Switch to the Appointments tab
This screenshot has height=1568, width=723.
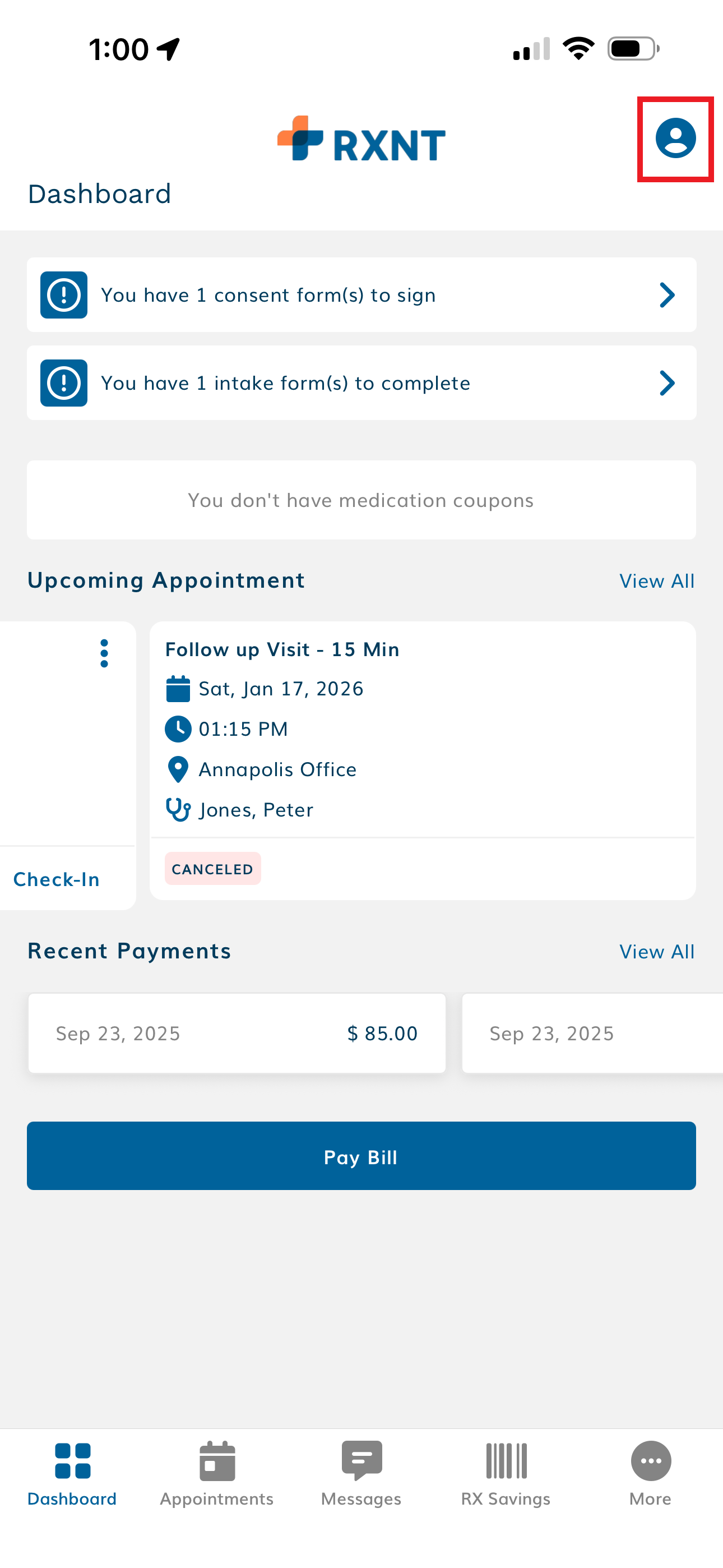pos(217,1473)
